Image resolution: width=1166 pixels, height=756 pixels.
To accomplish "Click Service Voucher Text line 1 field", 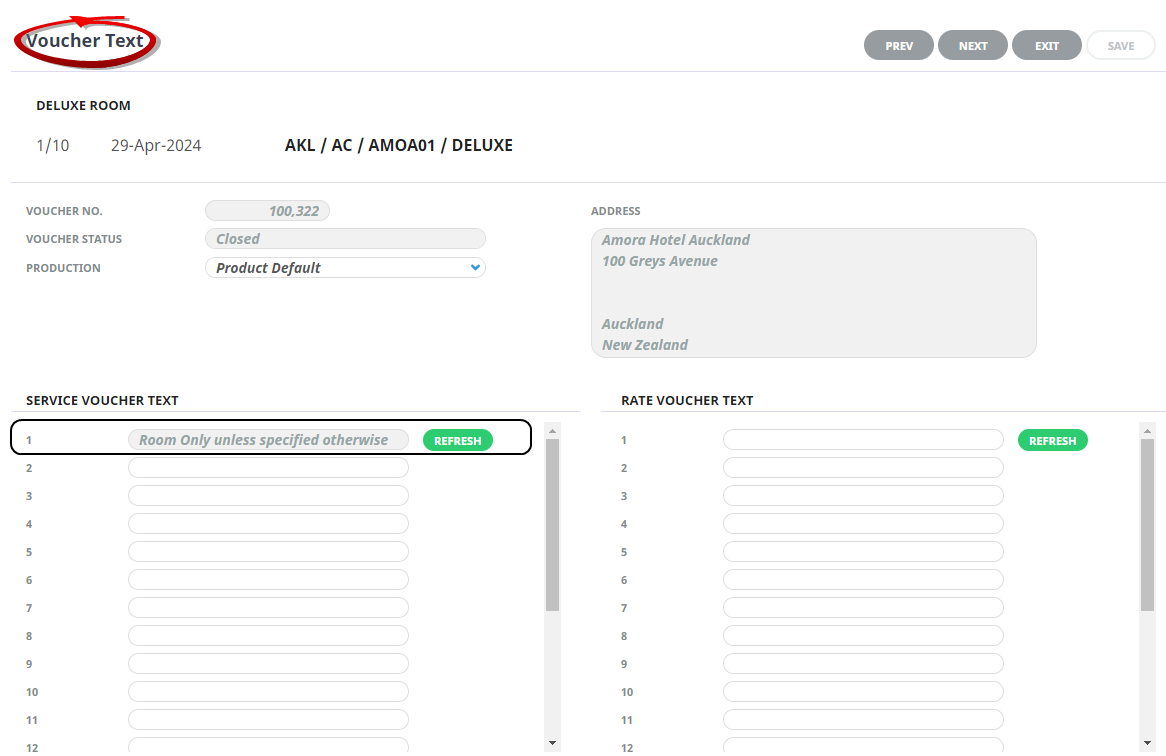I will 268,440.
